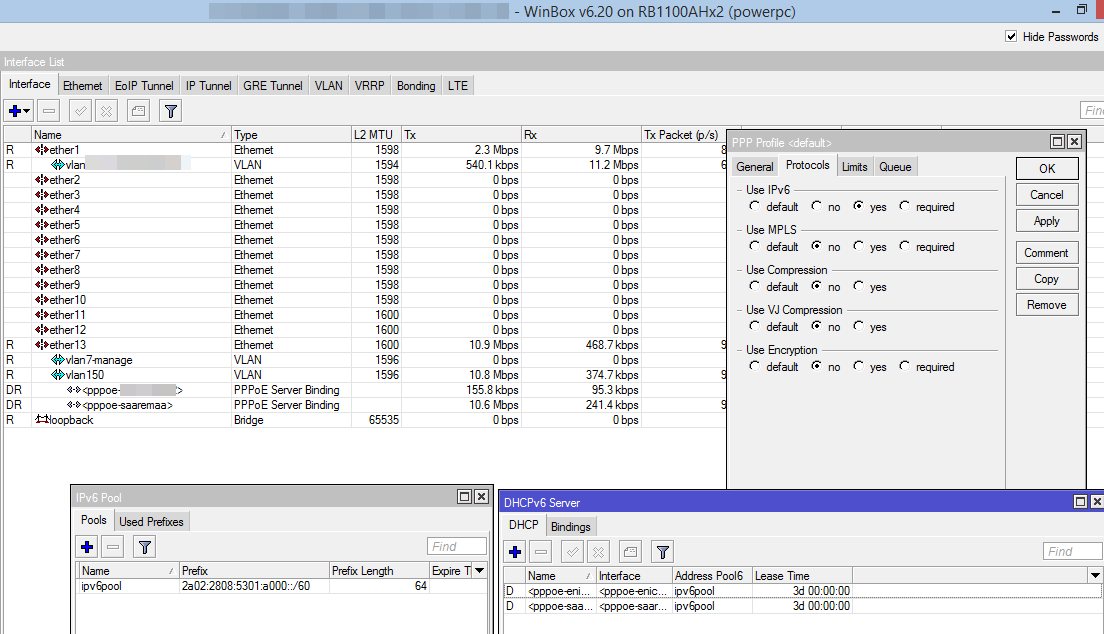Click the ether1 interface icon
This screenshot has width=1104, height=634.
pyautogui.click(x=42, y=150)
